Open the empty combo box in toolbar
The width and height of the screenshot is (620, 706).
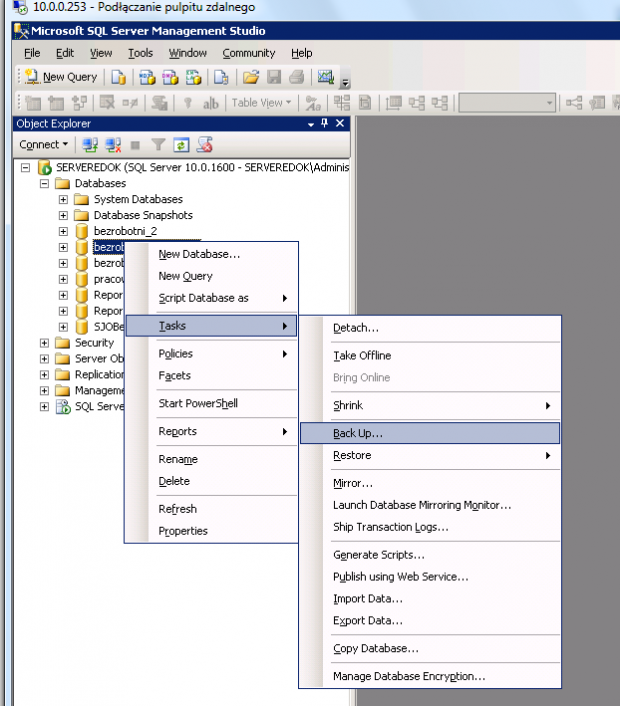tap(507, 103)
